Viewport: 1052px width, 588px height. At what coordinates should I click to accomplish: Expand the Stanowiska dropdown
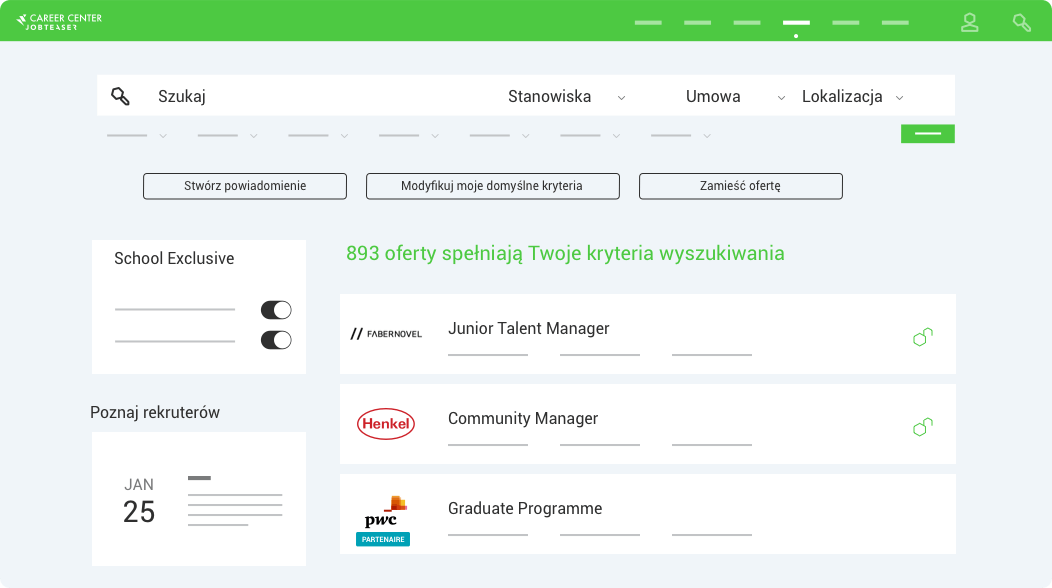(x=566, y=97)
